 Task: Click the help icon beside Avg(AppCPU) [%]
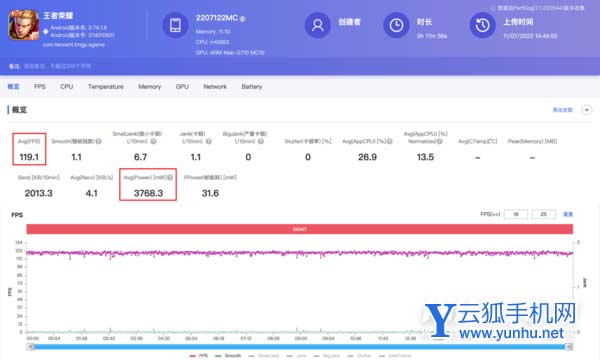[390, 141]
